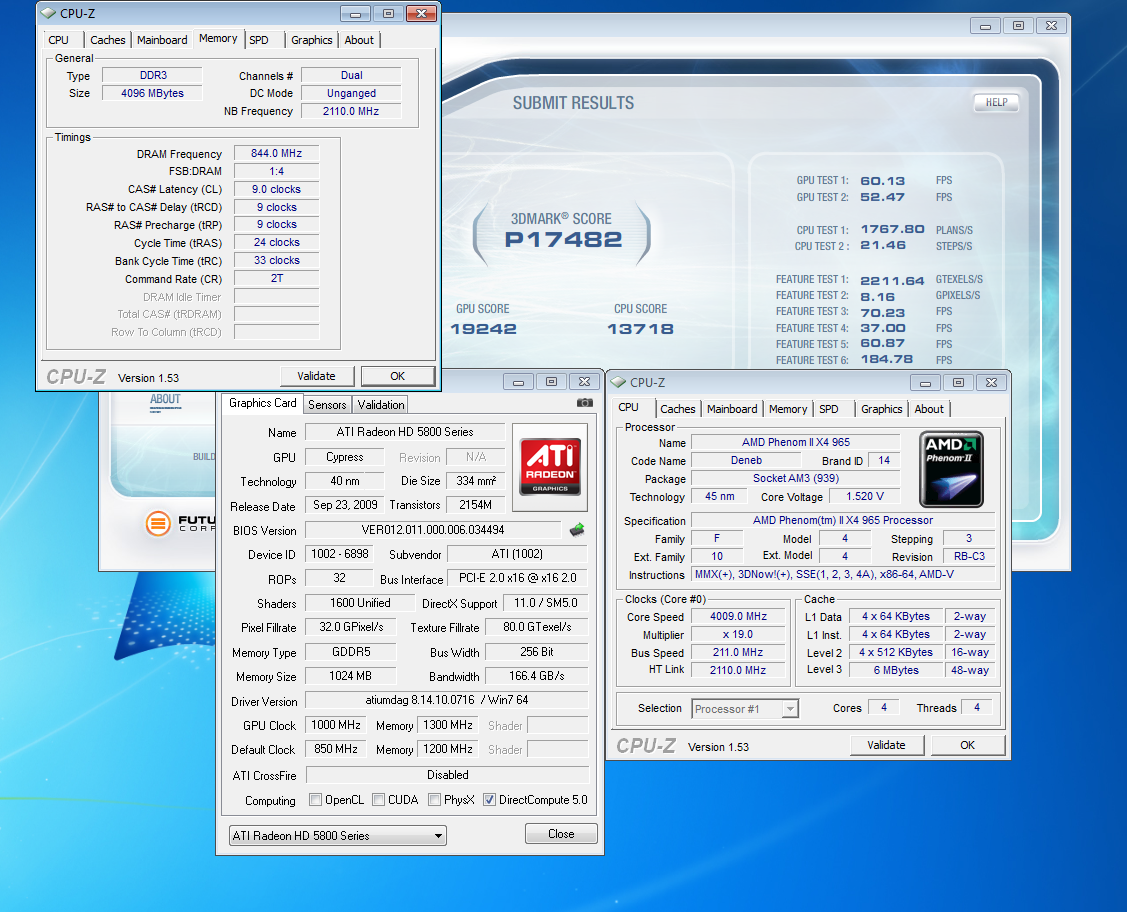Click the CPU-Z title icon in Memory window
This screenshot has width=1127, height=912.
48,14
